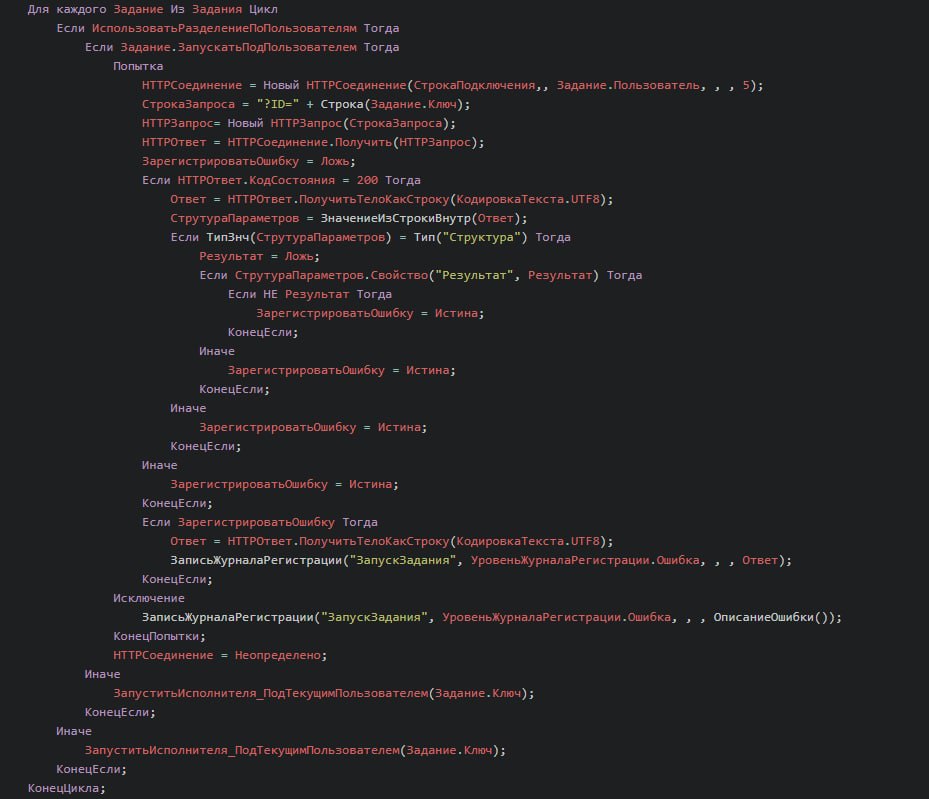Click the 'ОписаниеОшибки()' call
Viewport: 929px width, 799px height.
[770, 617]
